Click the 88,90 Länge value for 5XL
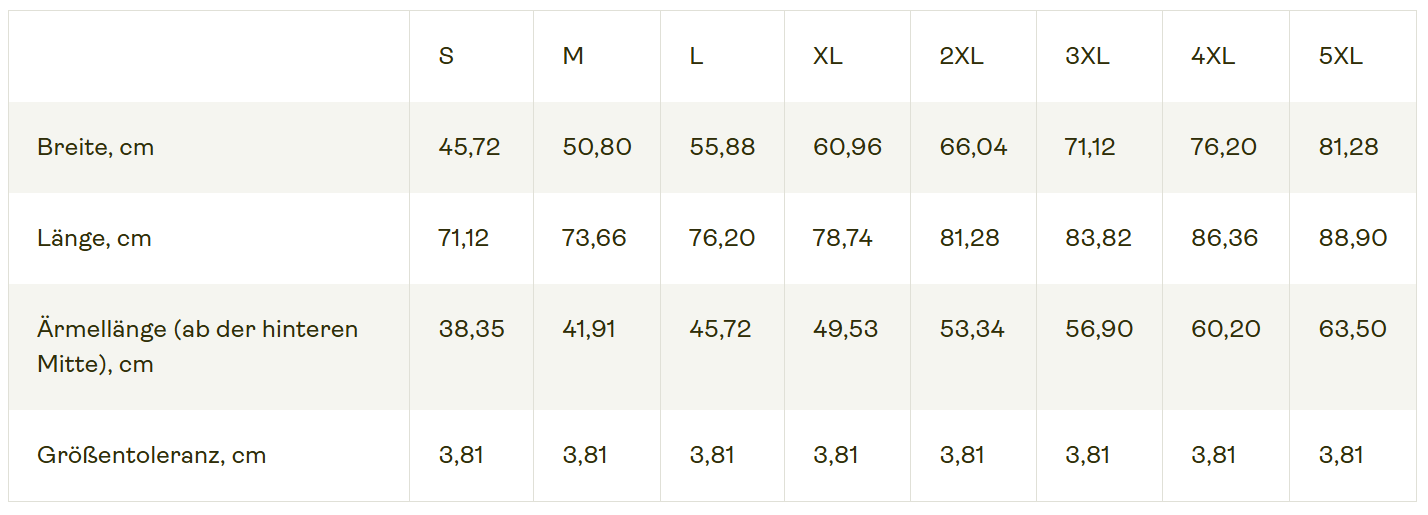1428x515 pixels. (1353, 239)
